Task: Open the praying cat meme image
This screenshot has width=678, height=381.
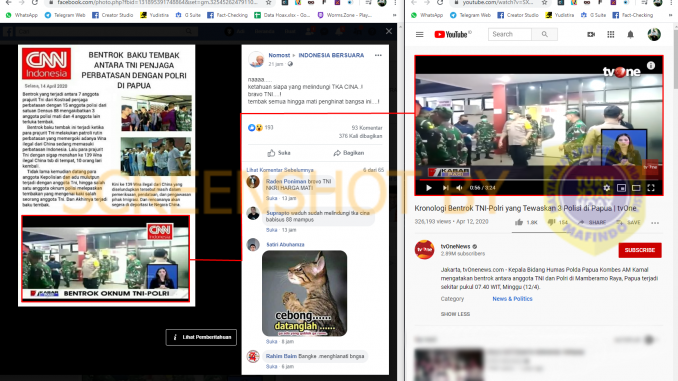Action: click(x=304, y=293)
